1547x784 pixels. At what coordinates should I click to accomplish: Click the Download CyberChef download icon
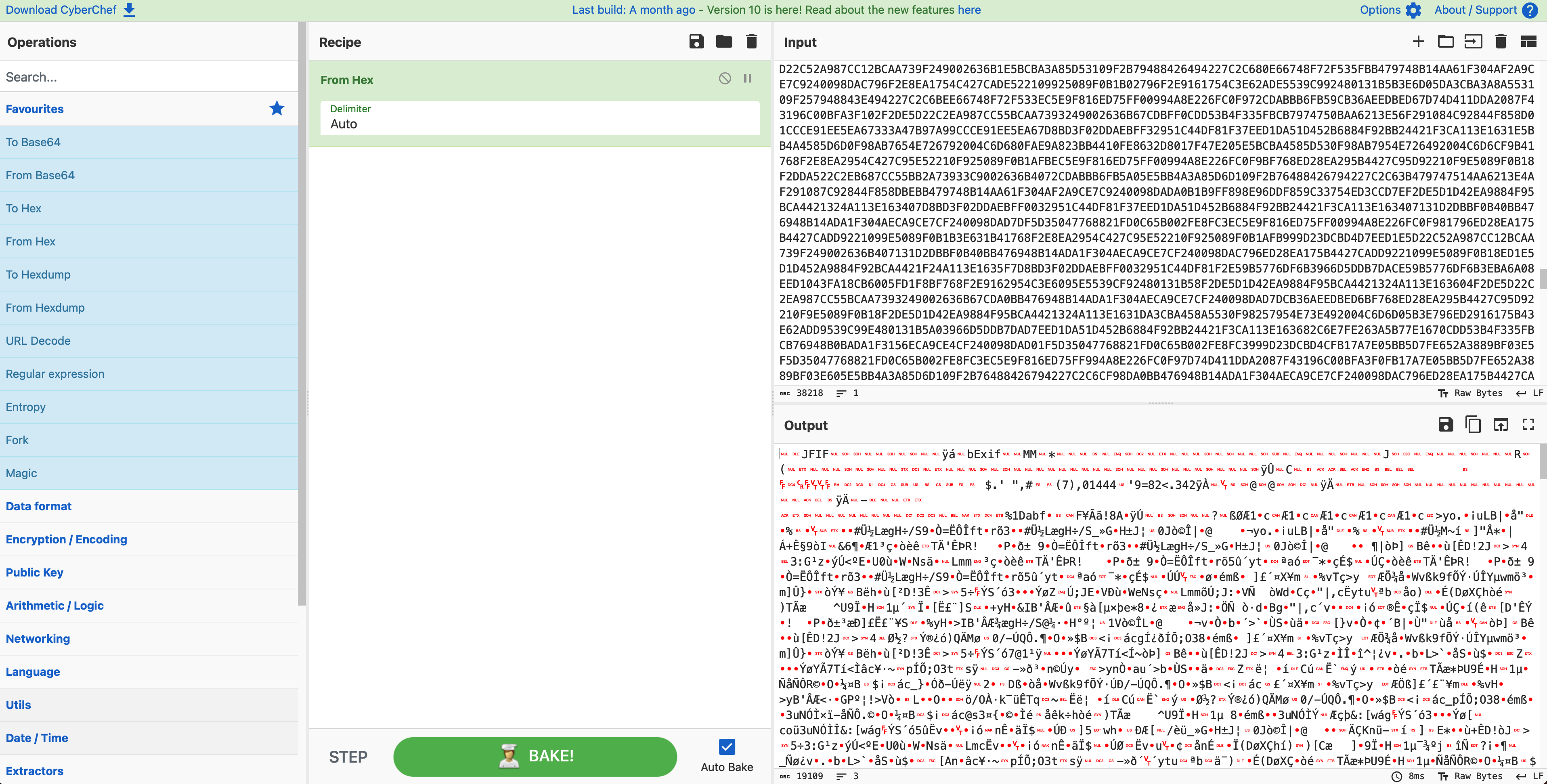129,10
